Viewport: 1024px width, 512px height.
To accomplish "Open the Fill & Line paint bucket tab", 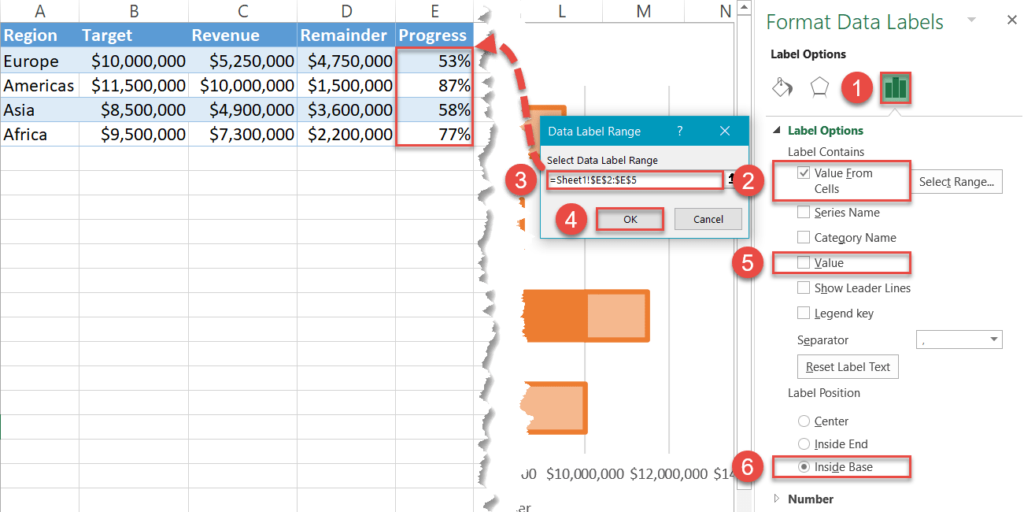I will (783, 87).
